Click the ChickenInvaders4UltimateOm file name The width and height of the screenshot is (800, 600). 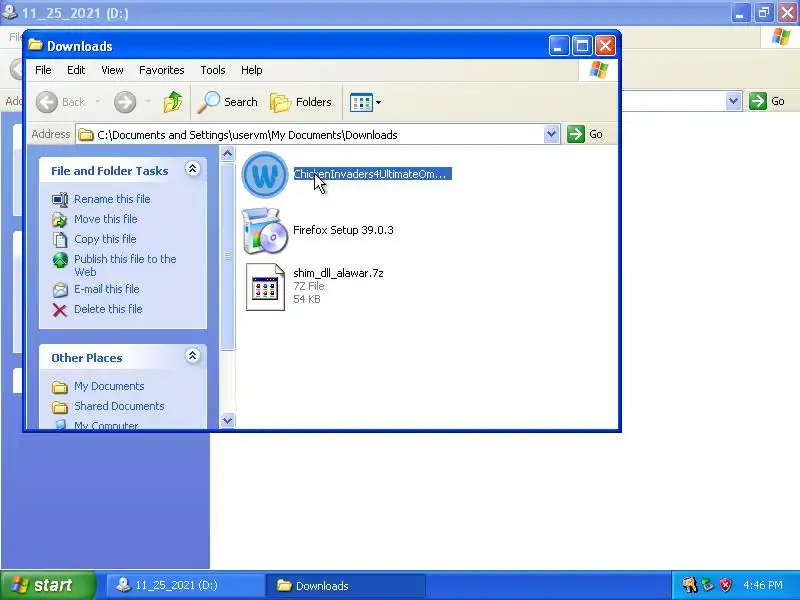[x=372, y=174]
